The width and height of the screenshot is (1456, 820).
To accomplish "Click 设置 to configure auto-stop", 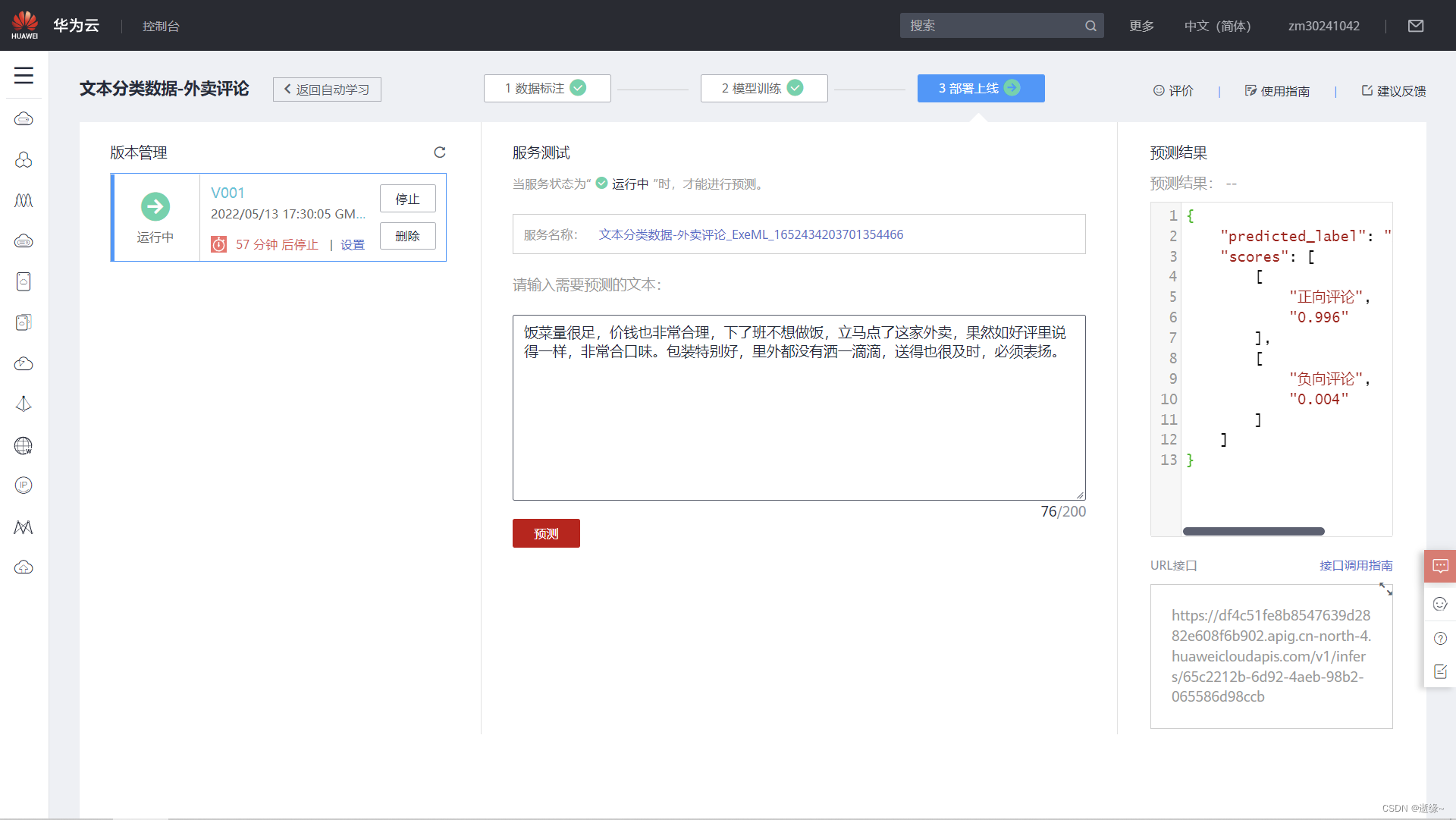I will 353,245.
